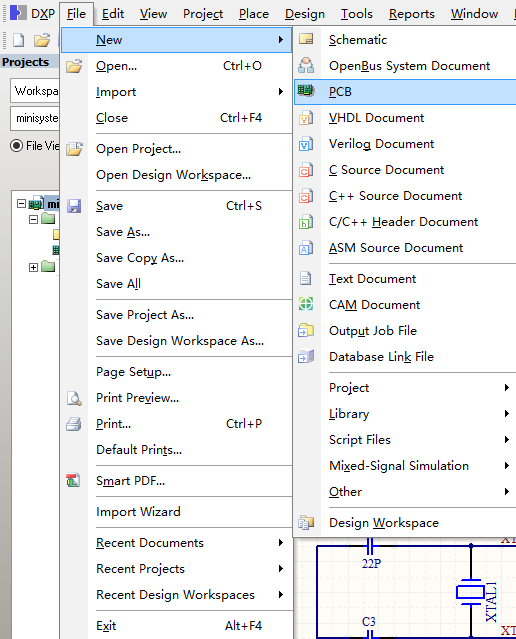This screenshot has width=516, height=639.
Task: Click the minisystem project field
Action: coord(35,118)
